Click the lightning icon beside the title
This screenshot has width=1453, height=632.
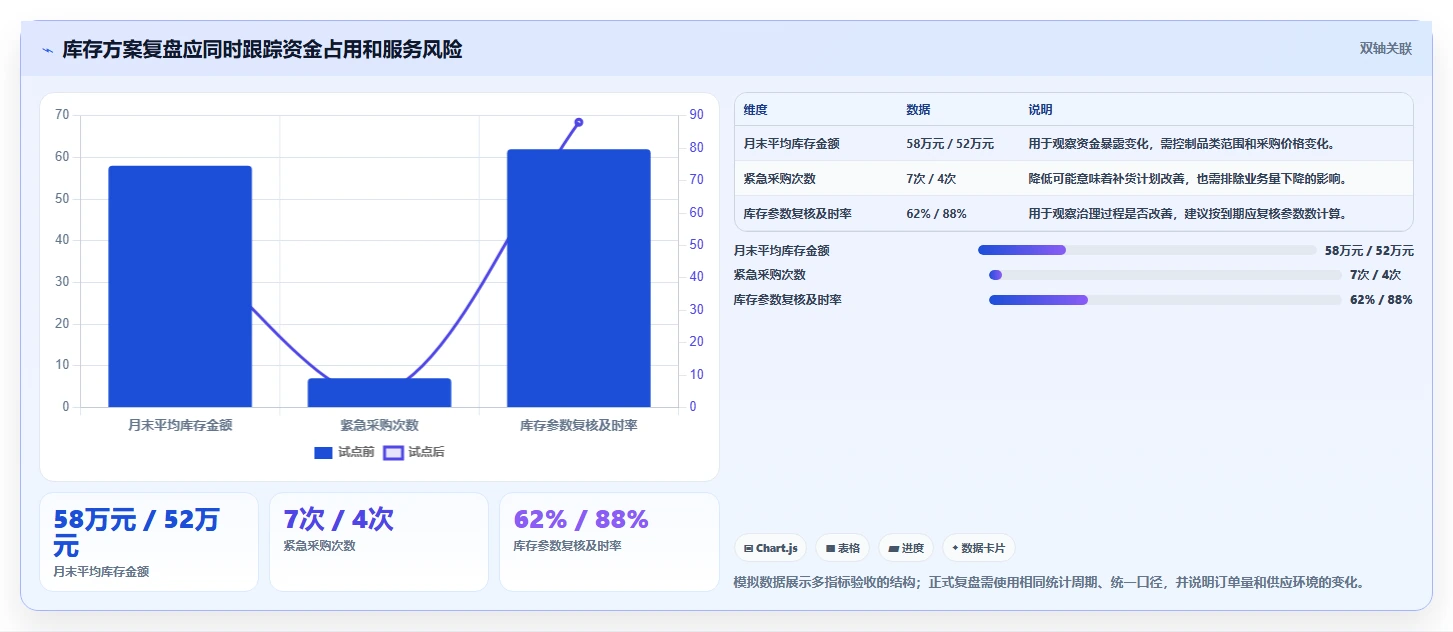tap(47, 50)
